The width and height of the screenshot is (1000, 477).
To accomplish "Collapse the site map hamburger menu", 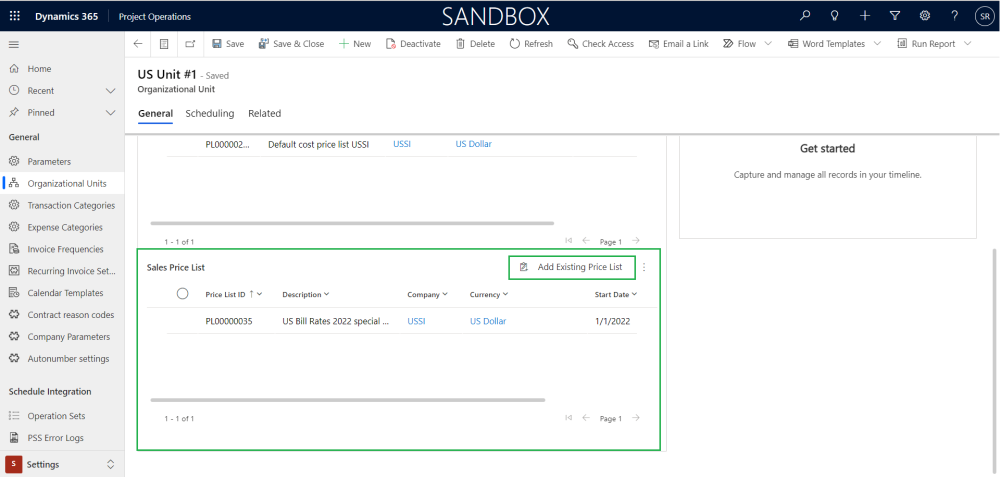I will tap(13, 44).
